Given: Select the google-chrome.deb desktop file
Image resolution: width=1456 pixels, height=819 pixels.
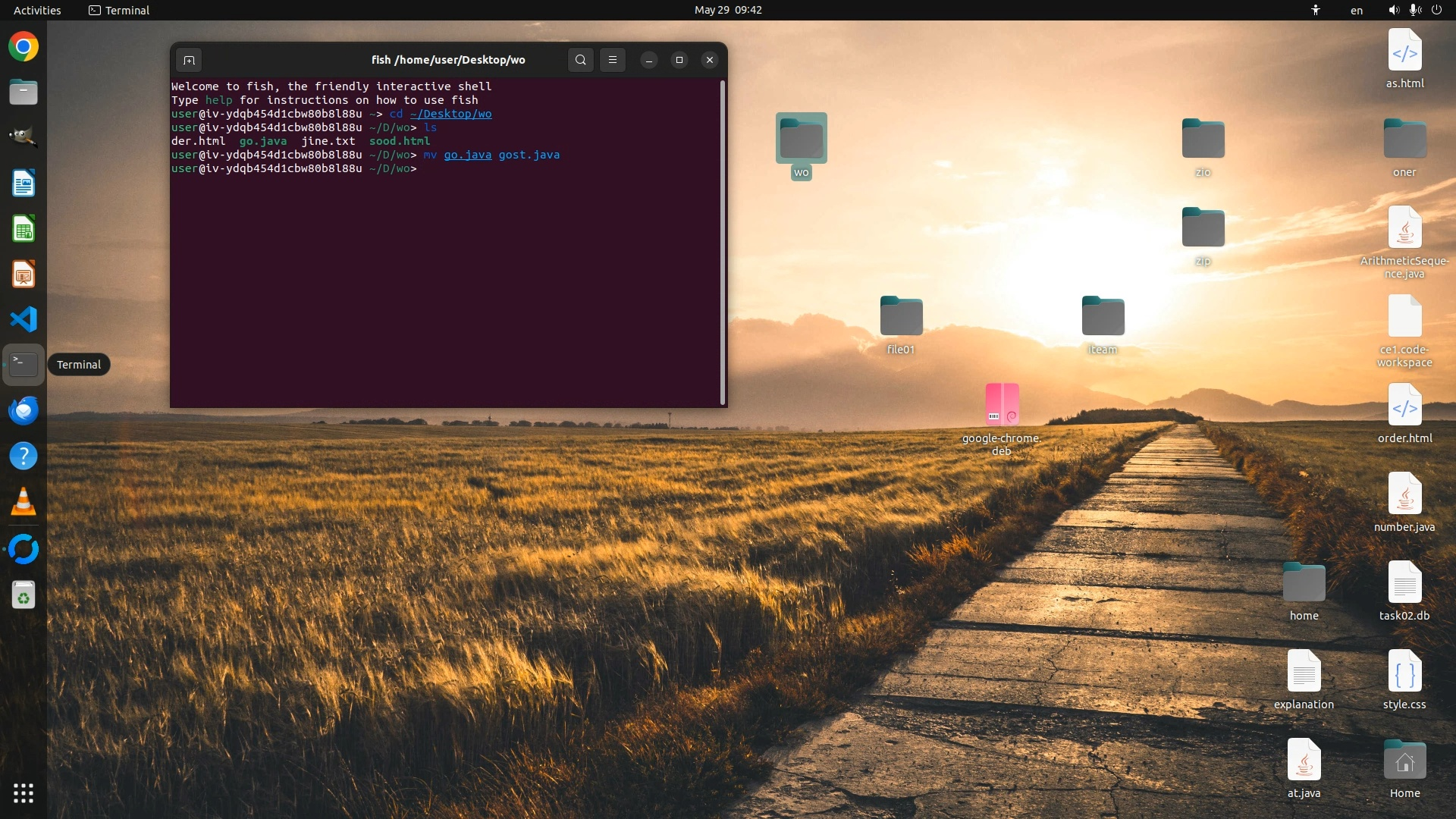Looking at the screenshot, I should pos(1002,405).
